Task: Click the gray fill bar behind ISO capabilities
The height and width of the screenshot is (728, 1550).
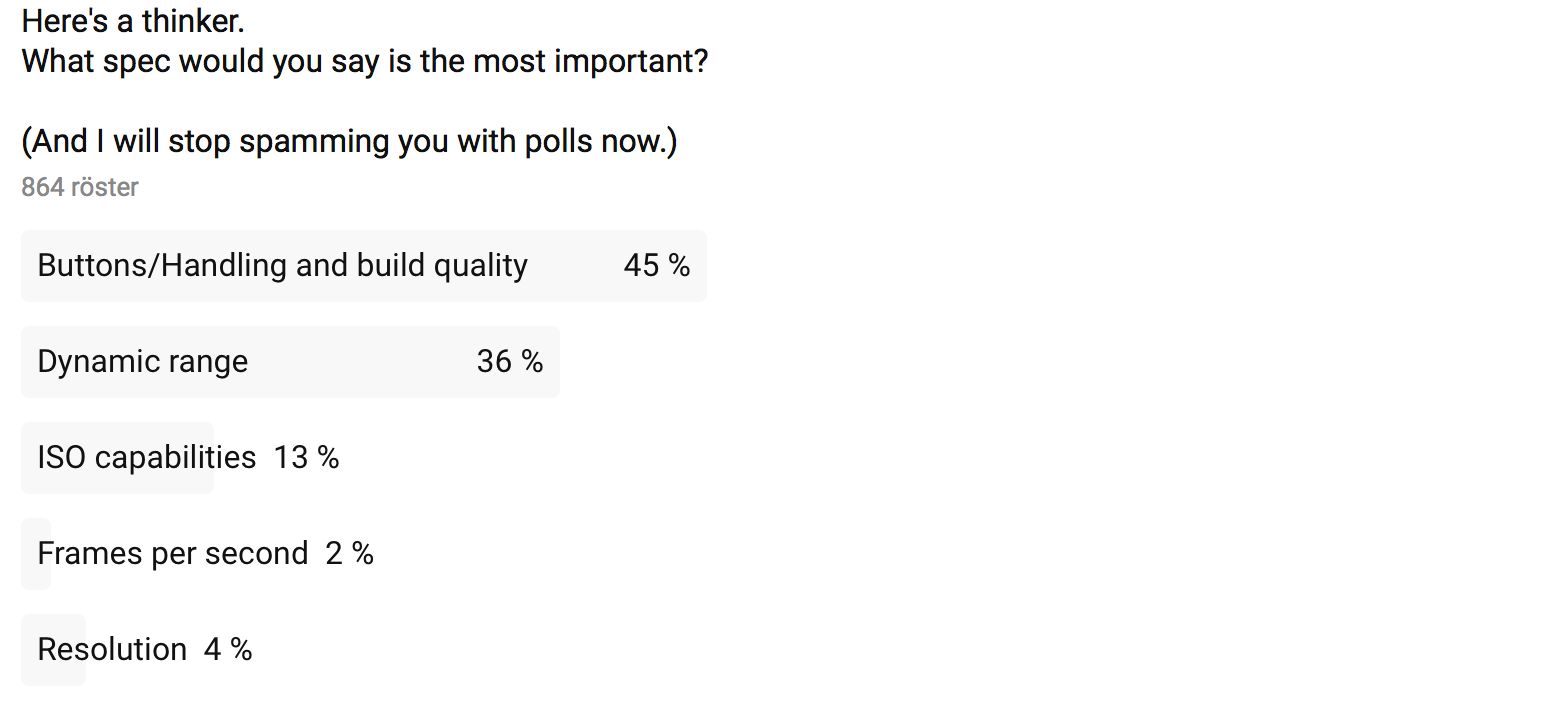Action: click(x=118, y=458)
